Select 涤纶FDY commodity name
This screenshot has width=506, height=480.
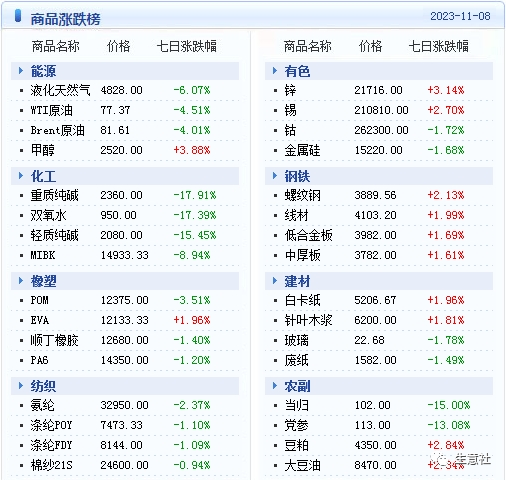point(51,445)
